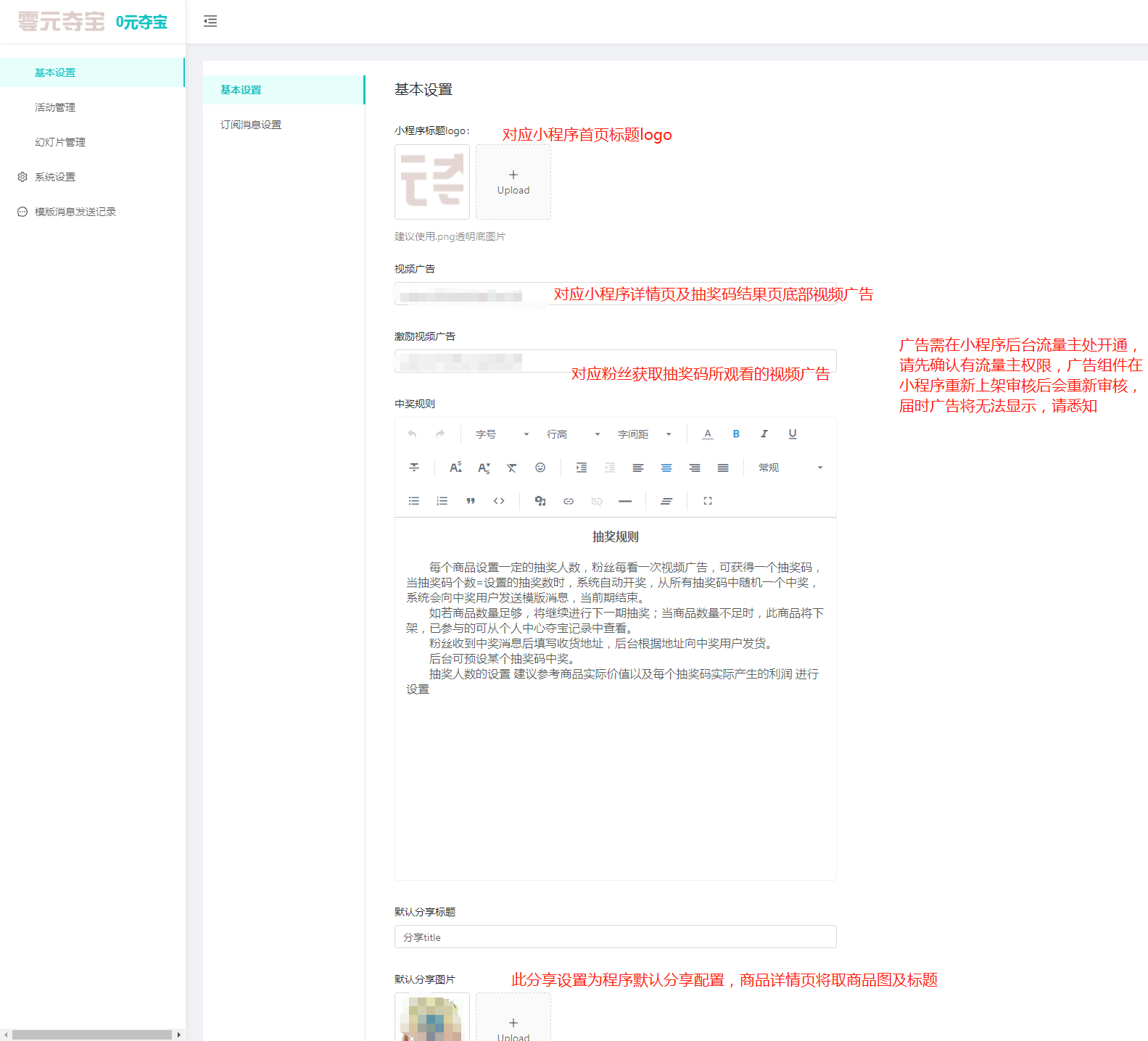This screenshot has height=1041, width=1148.
Task: Click the 0元夺宝 logo title
Action: [141, 22]
